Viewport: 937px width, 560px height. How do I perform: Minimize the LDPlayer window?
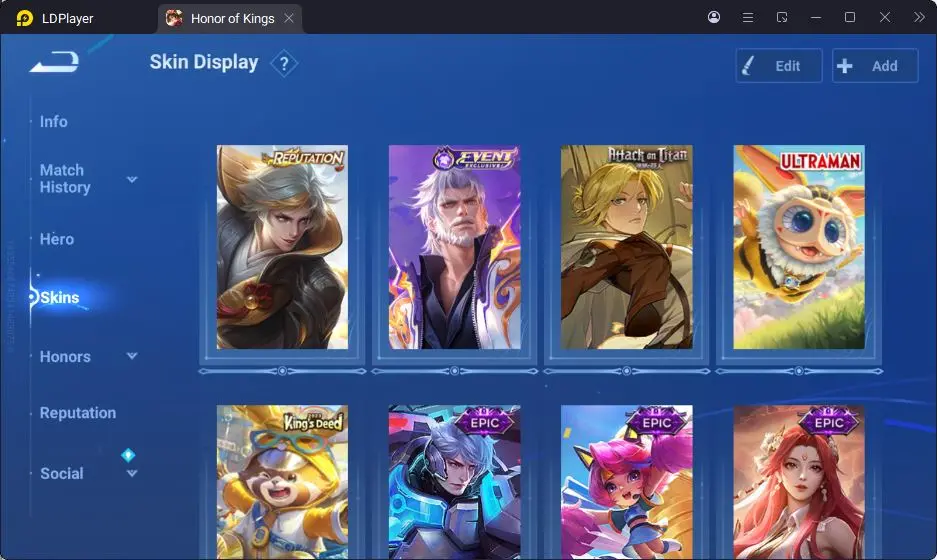(816, 17)
